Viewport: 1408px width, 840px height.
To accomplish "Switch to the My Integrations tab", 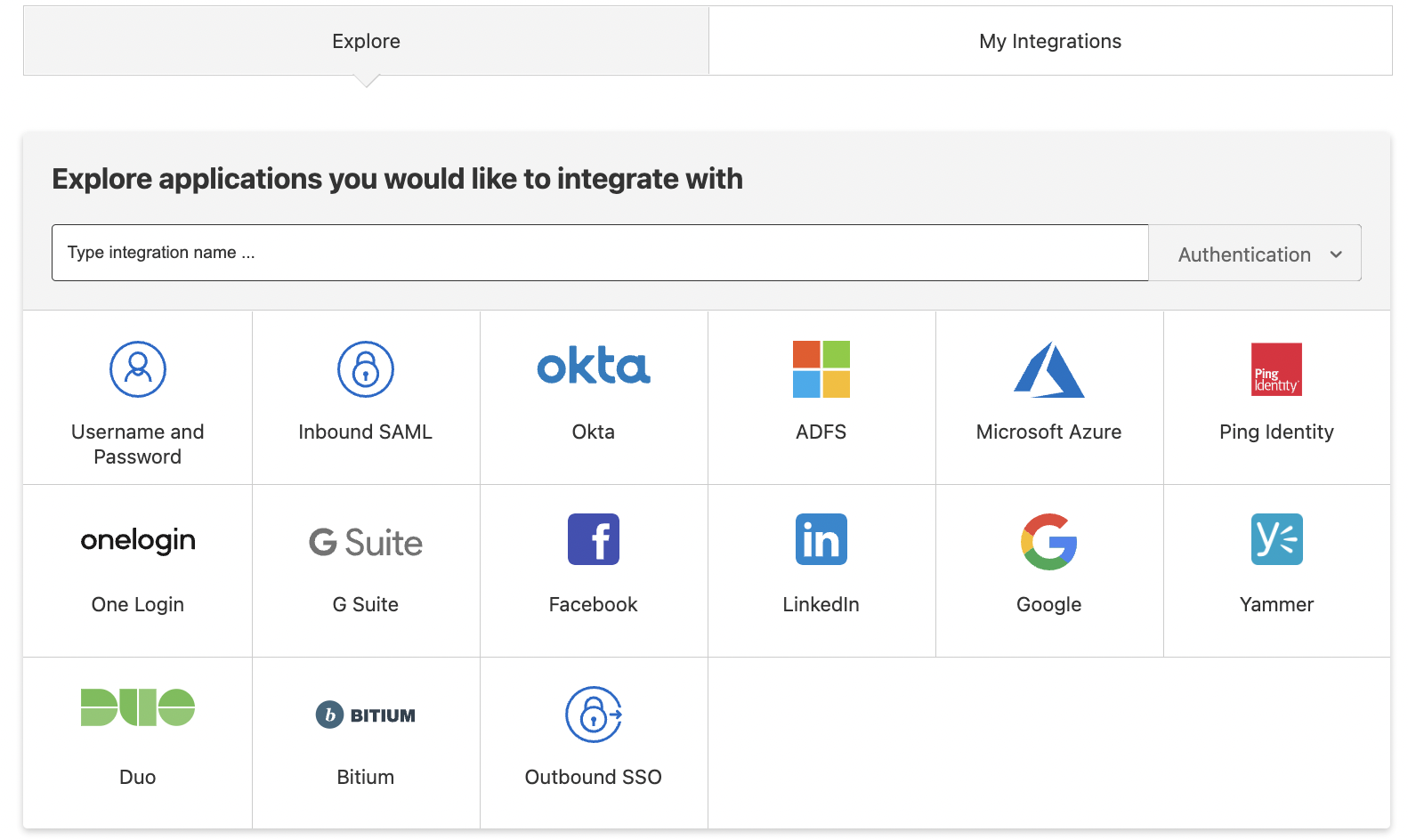I will [x=1050, y=41].
